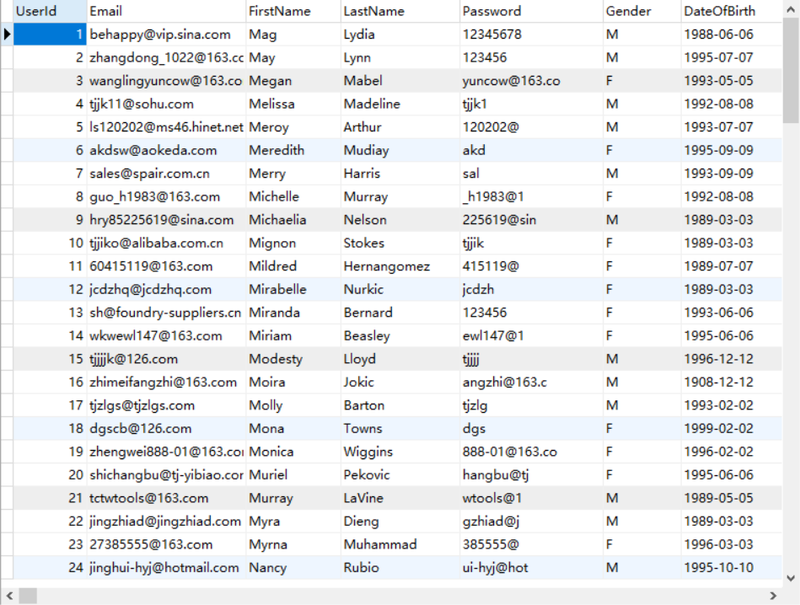The image size is (800, 605).
Task: Select the email sales@spair.com.cn
Action: coord(166,173)
